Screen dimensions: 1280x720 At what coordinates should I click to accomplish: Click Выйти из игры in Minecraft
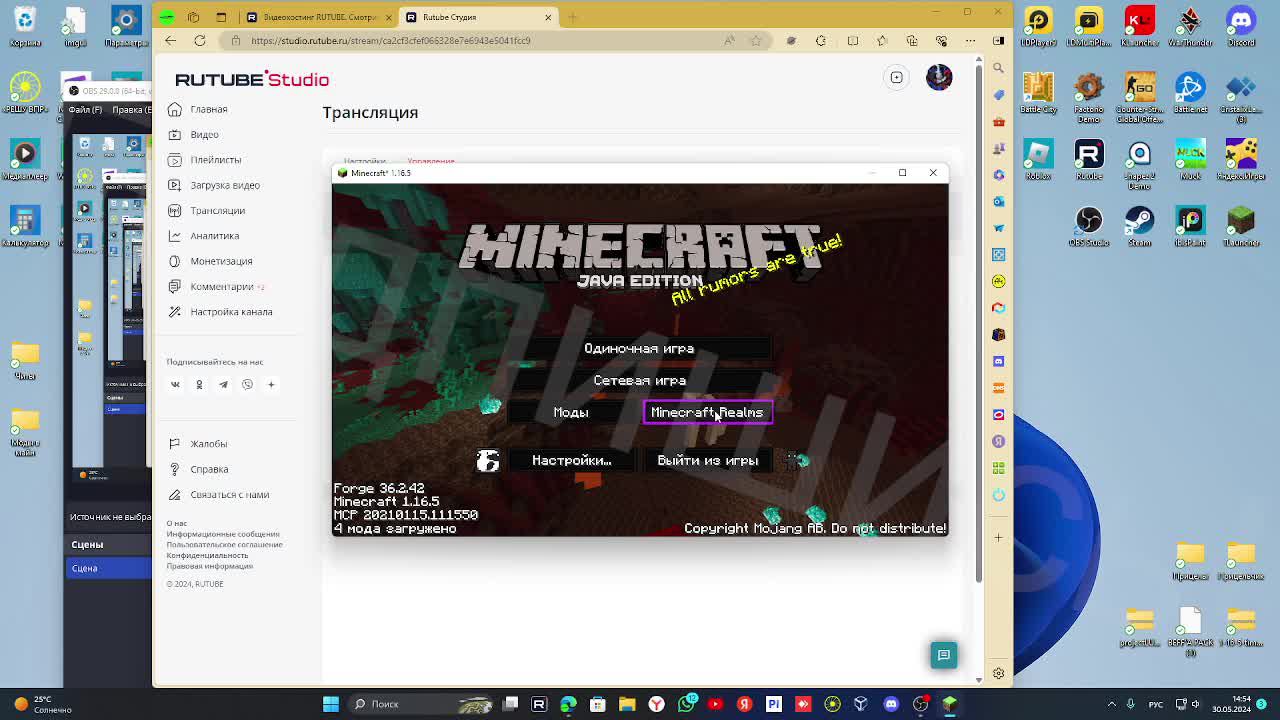(707, 460)
